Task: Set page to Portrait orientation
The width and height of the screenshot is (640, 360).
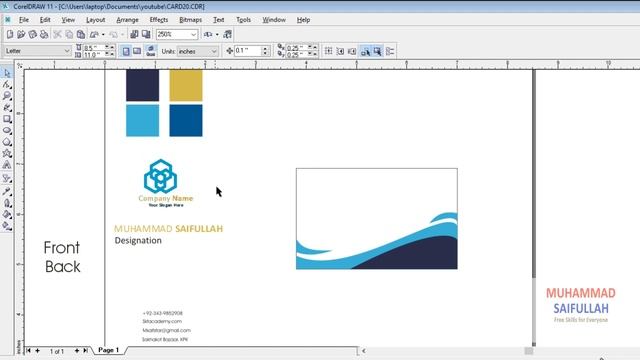Action: 126,51
